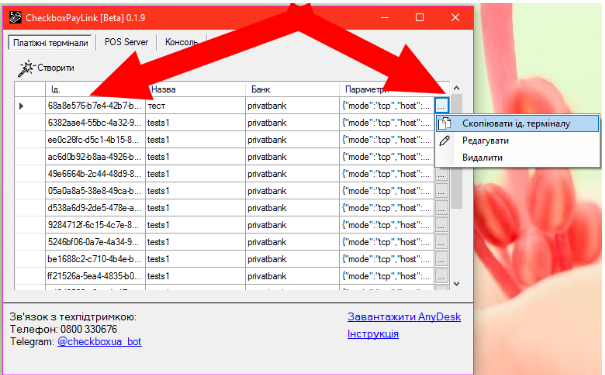This screenshot has height=375, width=605.
Task: Select the id cell ee0c26fc-d5c1-4b15-8...
Action: pos(95,140)
